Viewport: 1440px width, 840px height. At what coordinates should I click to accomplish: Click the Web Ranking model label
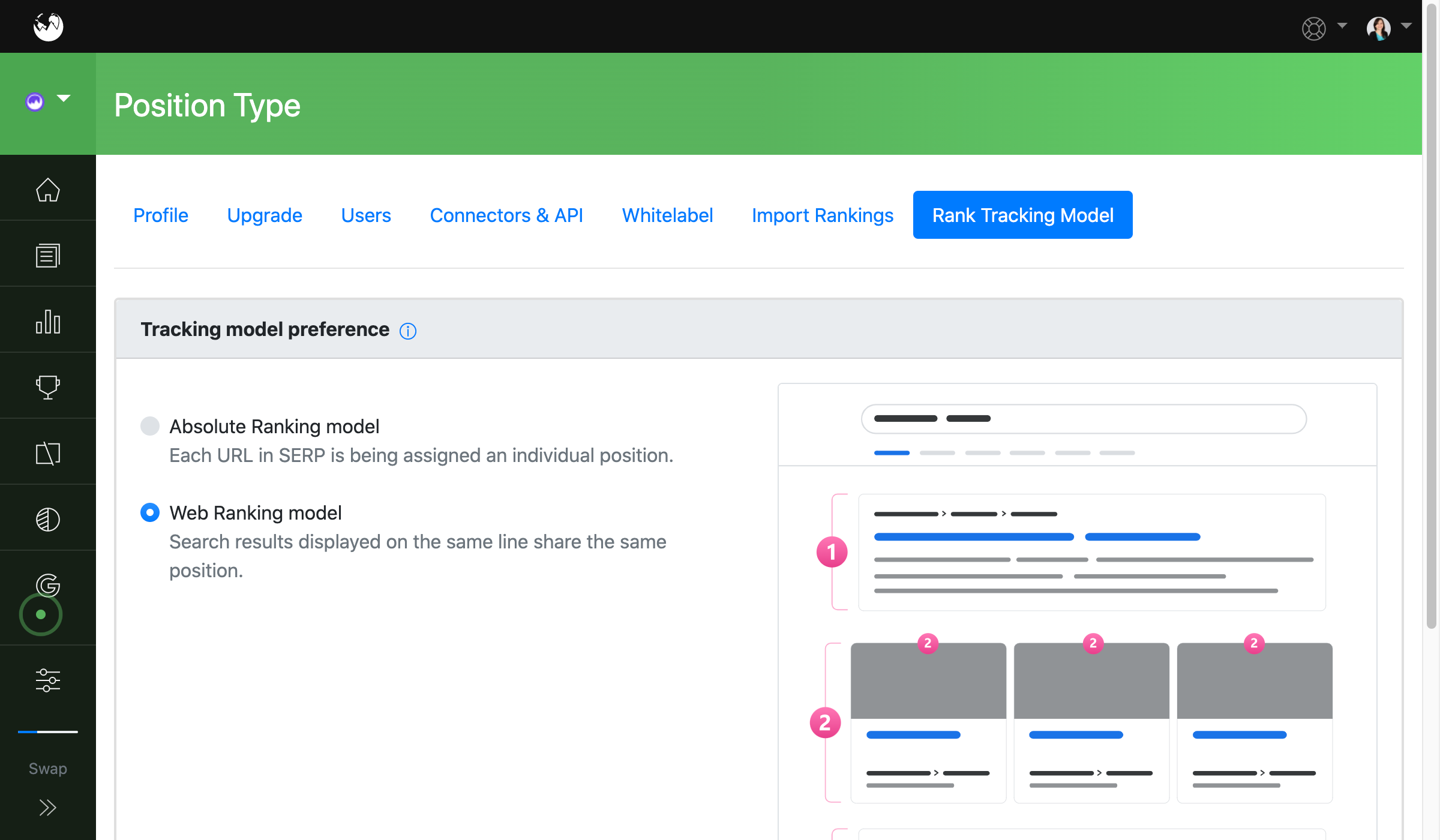256,512
